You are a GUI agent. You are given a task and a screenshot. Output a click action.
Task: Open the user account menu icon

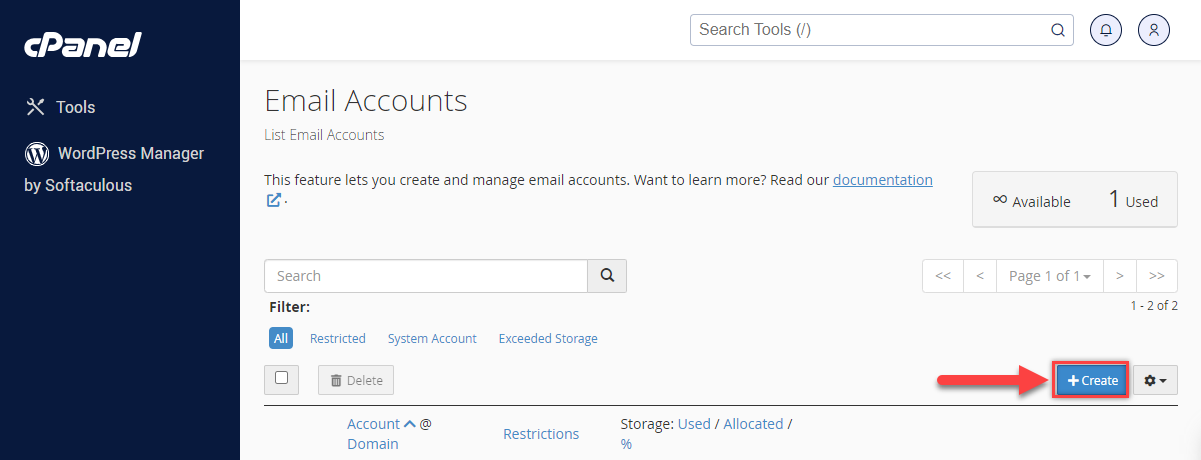coord(1154,30)
